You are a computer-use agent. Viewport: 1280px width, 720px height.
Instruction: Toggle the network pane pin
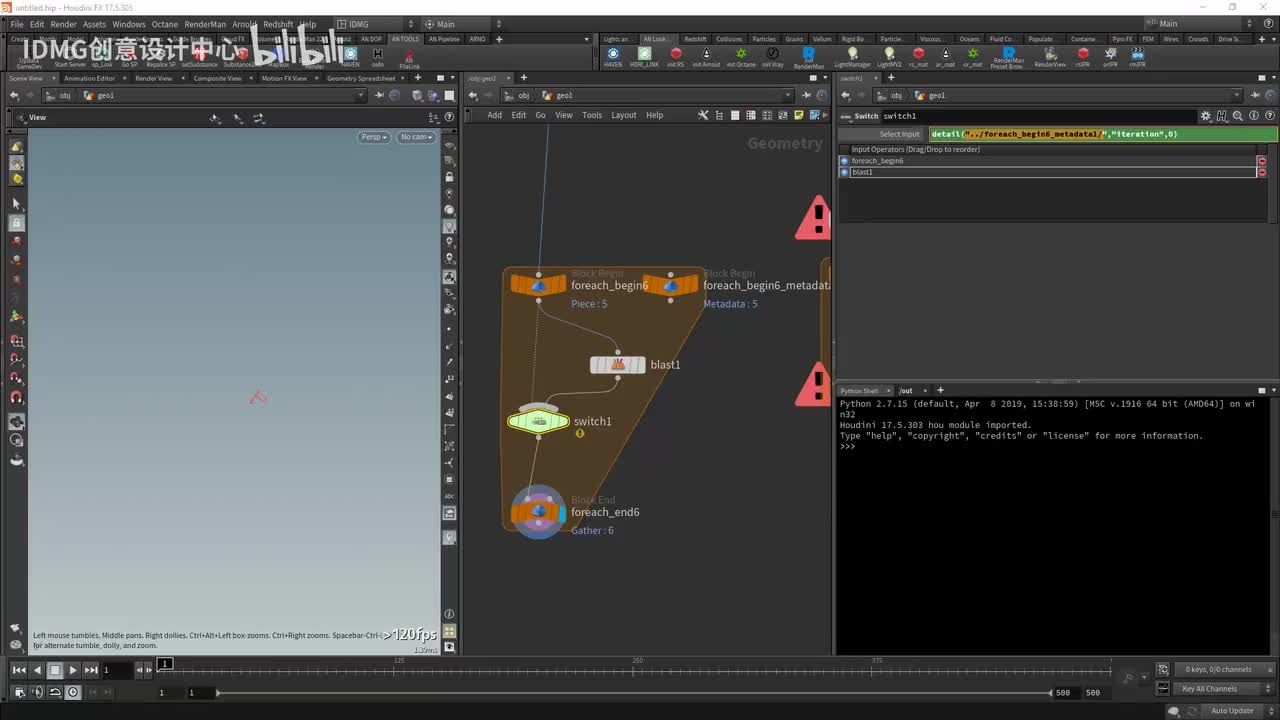805,96
